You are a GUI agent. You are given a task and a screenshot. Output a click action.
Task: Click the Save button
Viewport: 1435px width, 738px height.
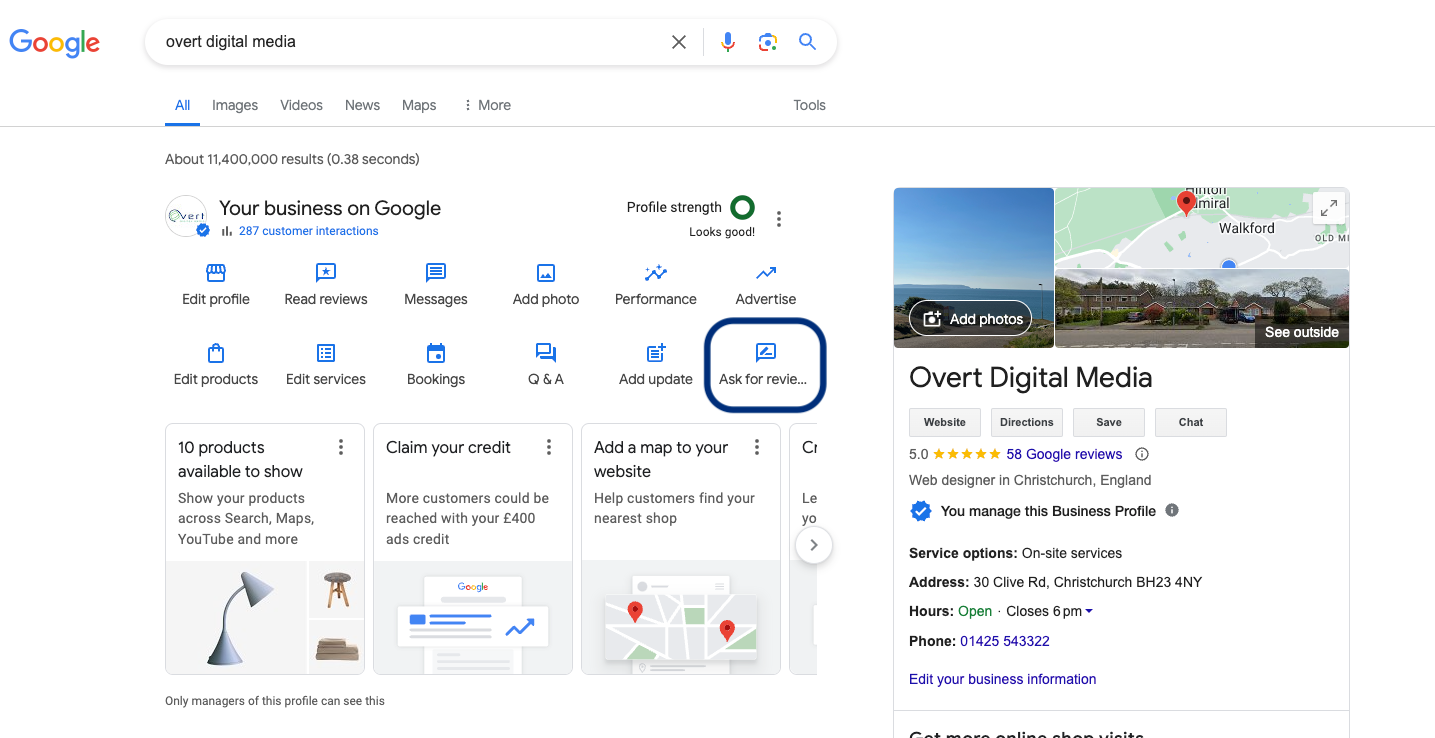(1109, 422)
